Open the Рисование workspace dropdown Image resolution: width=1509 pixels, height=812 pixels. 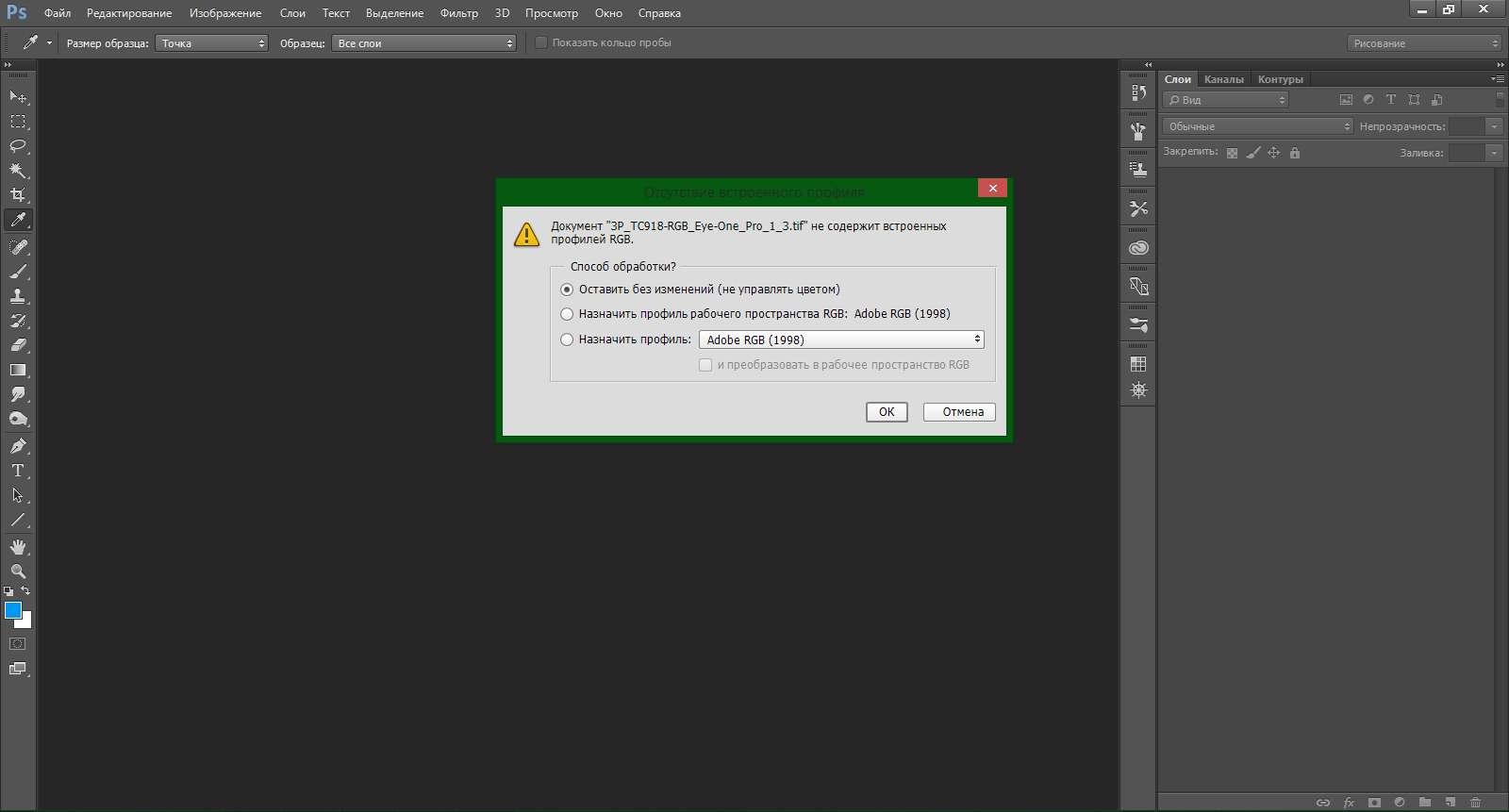click(x=1424, y=43)
